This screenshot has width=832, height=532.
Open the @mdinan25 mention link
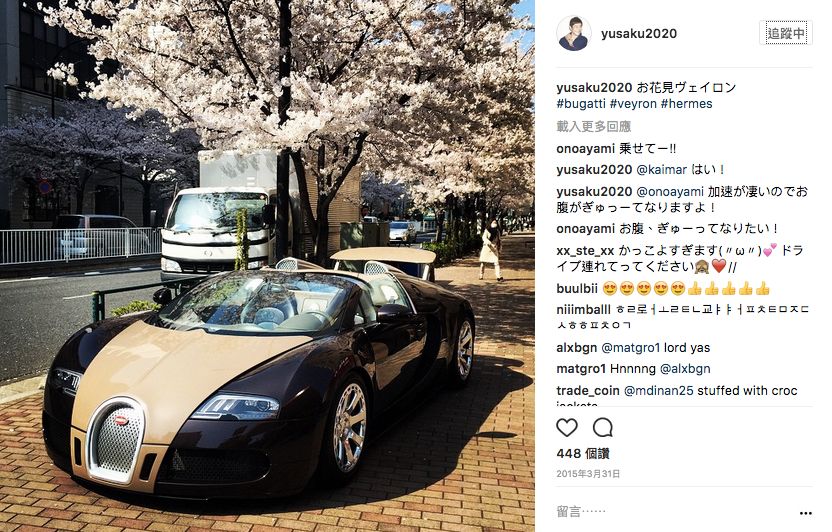point(658,391)
